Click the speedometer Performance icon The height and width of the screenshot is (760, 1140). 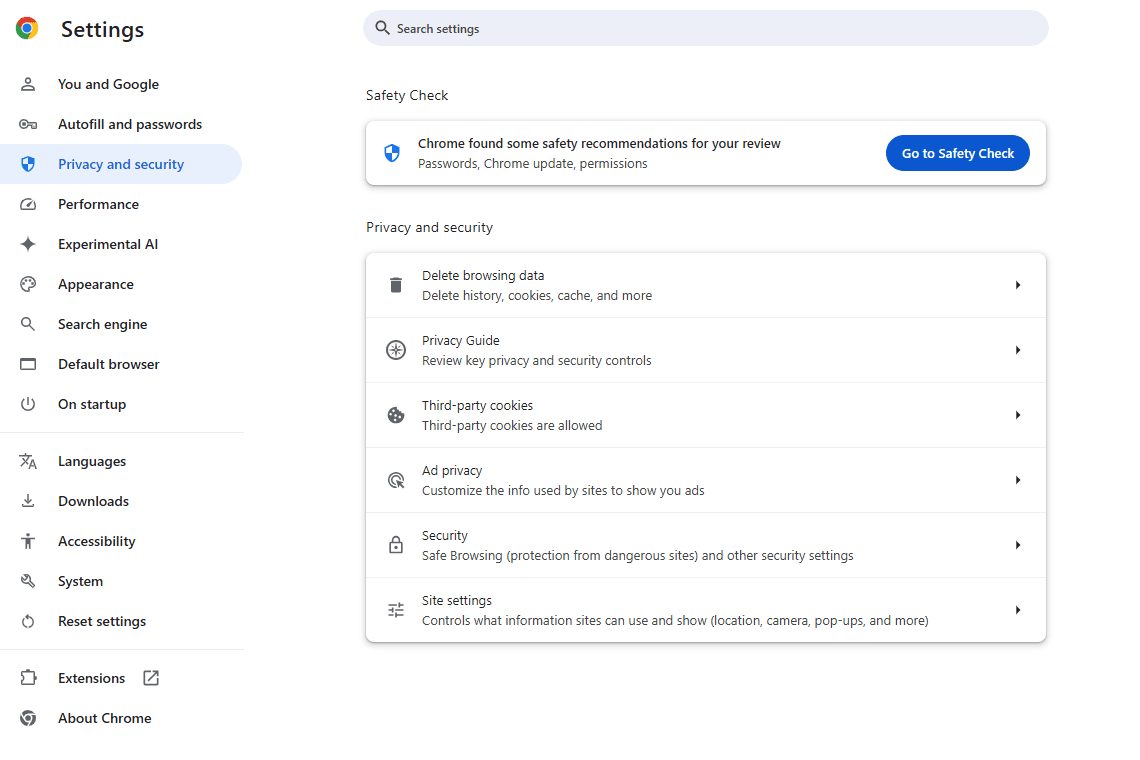pyautogui.click(x=28, y=204)
